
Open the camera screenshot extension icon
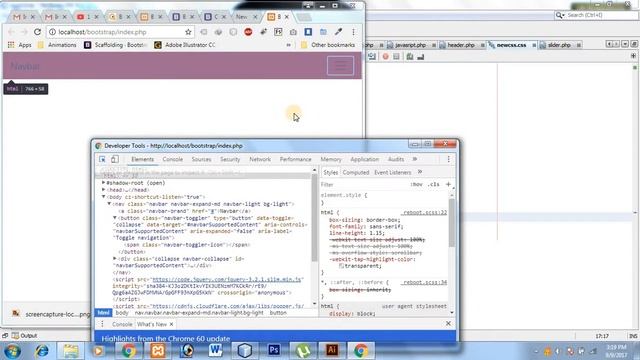(293, 32)
